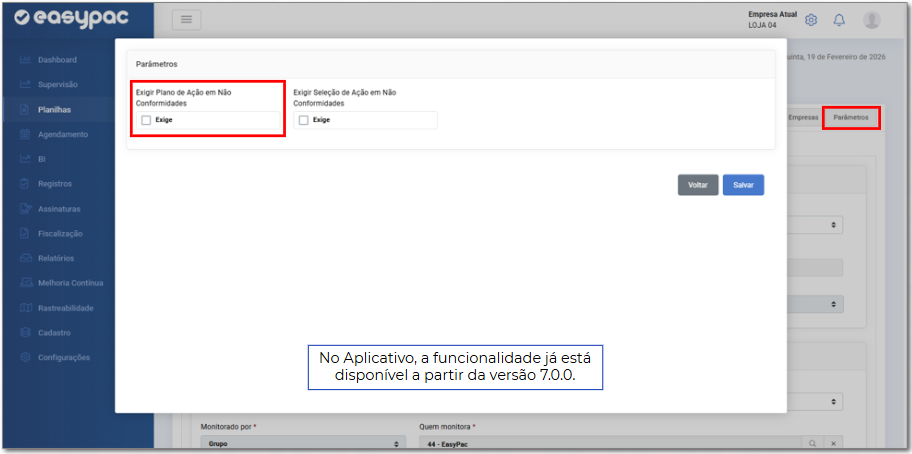The width and height of the screenshot is (912, 454).
Task: Switch to the Parâmetros tab
Action: pos(850,117)
